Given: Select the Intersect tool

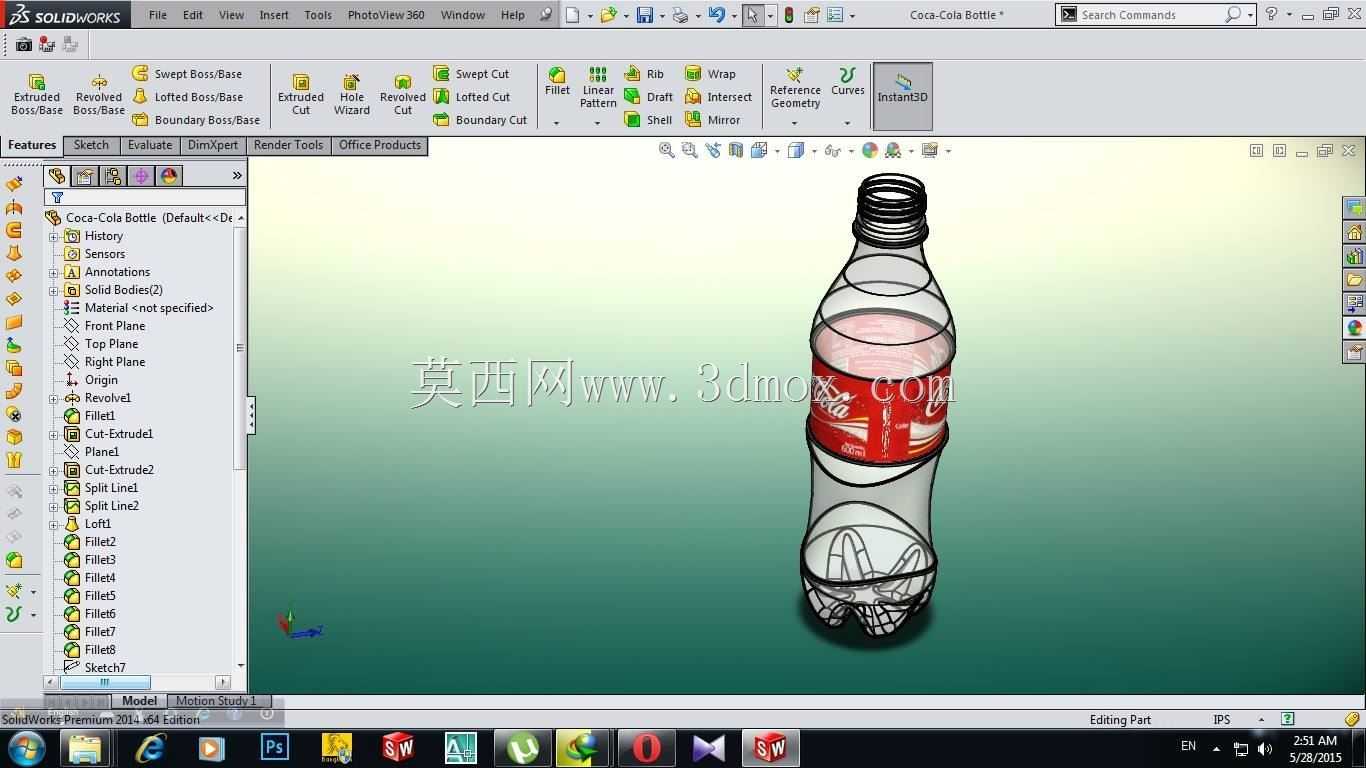Looking at the screenshot, I should 718,97.
